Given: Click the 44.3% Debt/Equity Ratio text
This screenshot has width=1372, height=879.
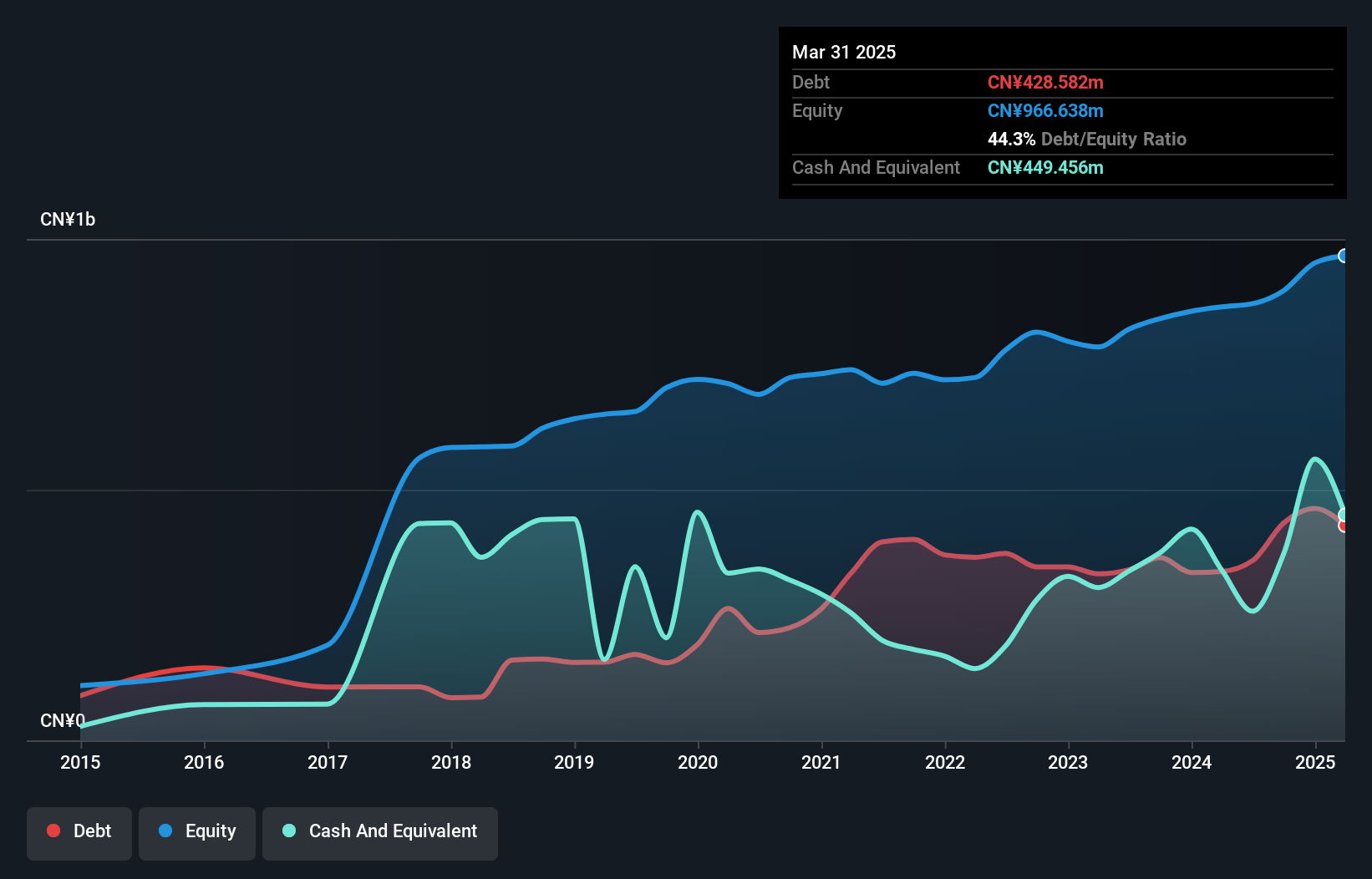Looking at the screenshot, I should click(1087, 139).
